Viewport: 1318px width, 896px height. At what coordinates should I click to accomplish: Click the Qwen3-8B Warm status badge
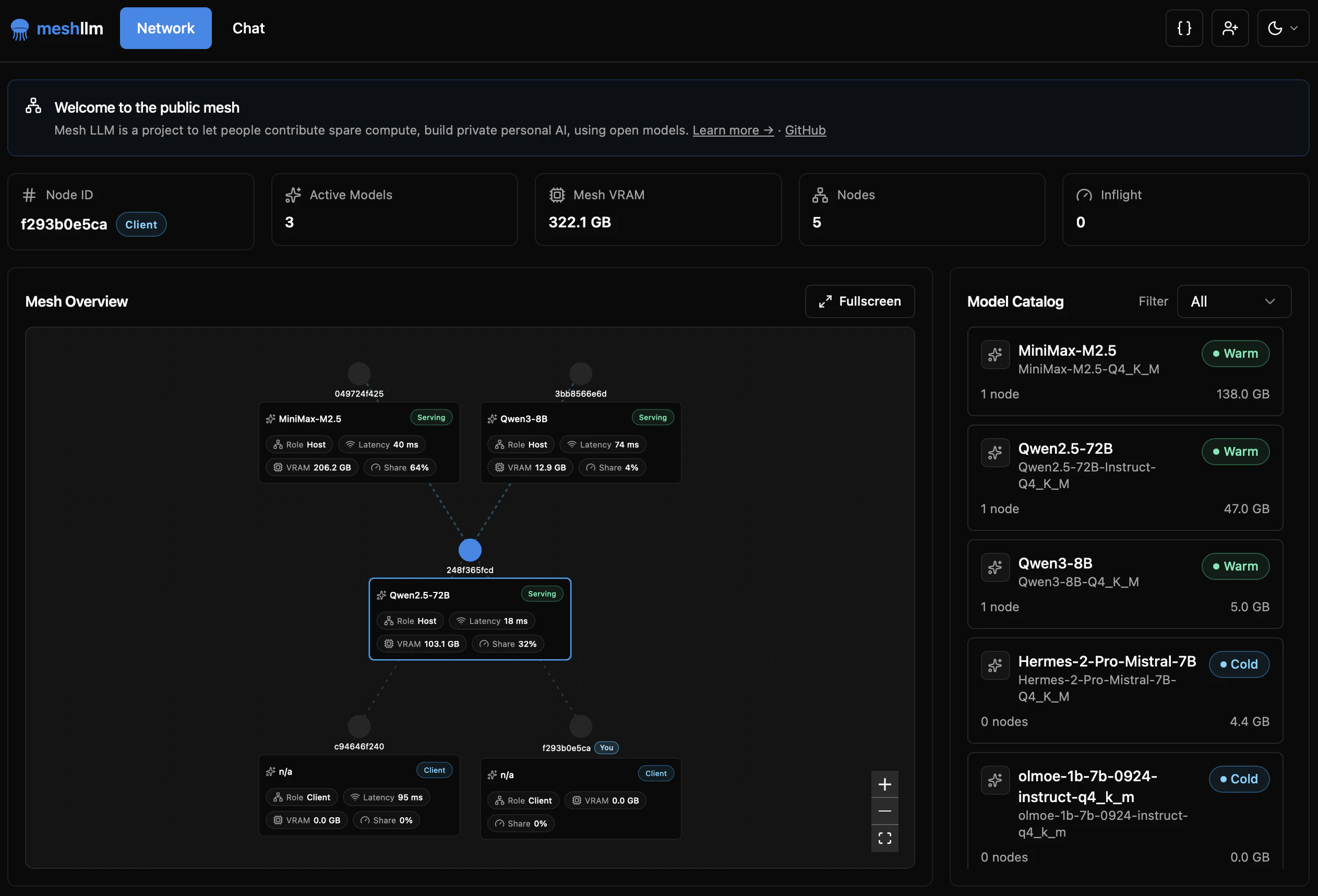coord(1235,566)
